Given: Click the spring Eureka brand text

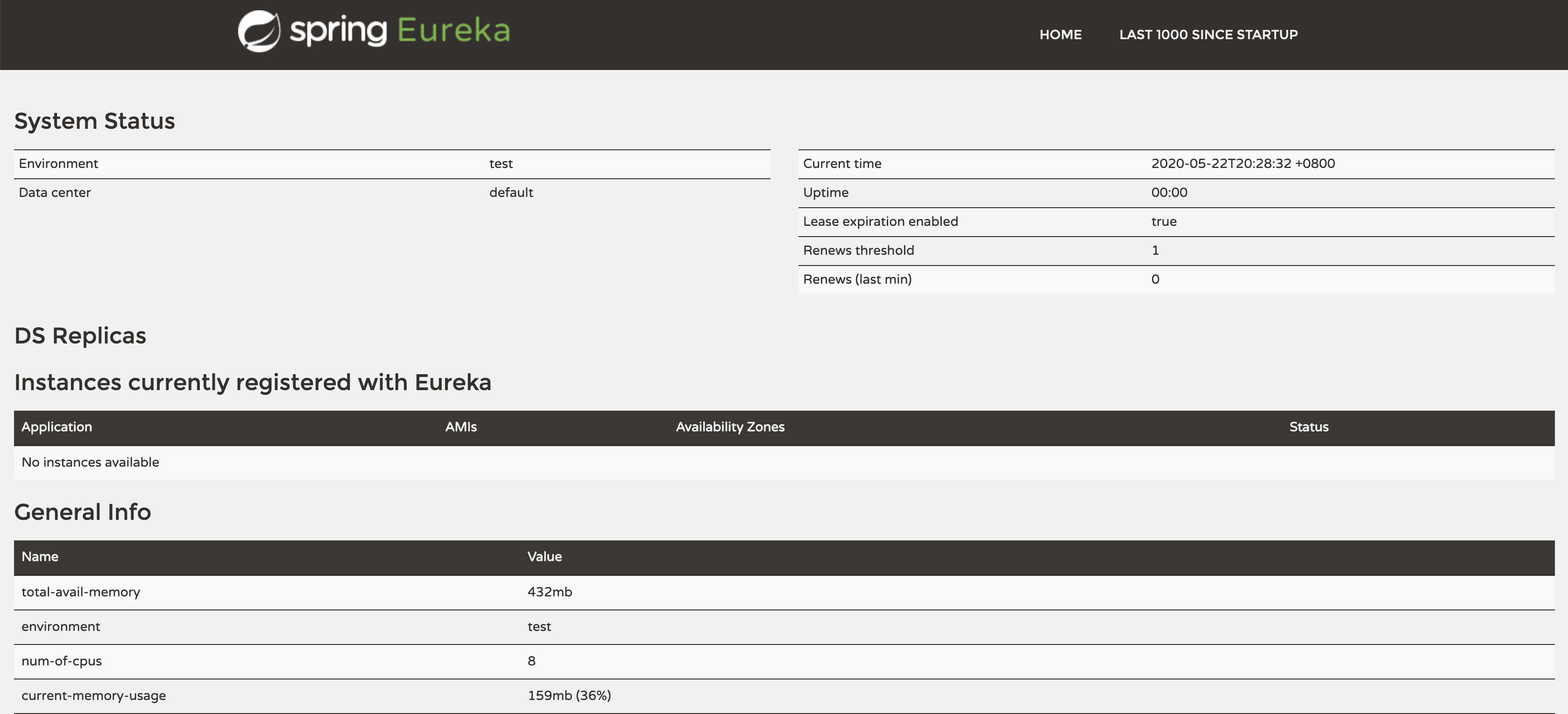Looking at the screenshot, I should pyautogui.click(x=399, y=31).
